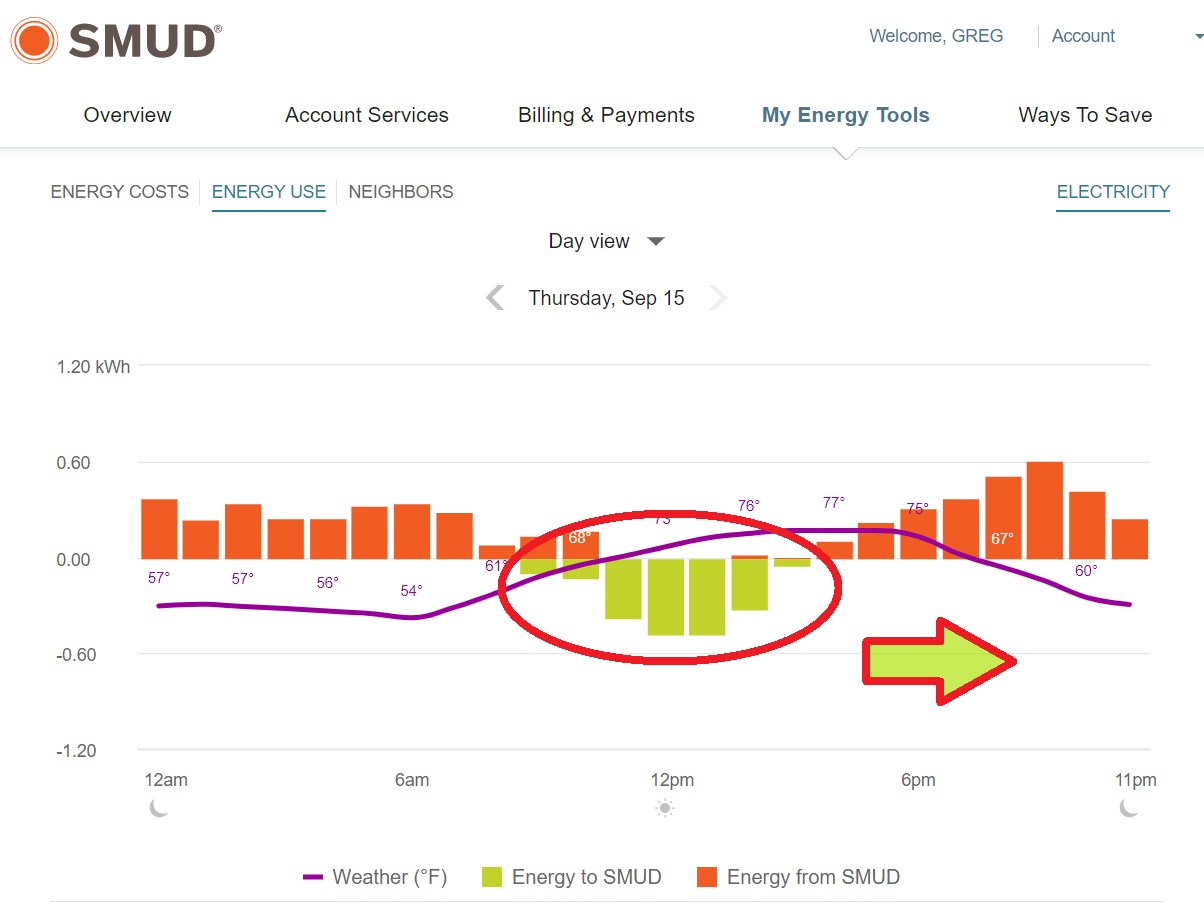The height and width of the screenshot is (917, 1204).
Task: Click the sun icon under 12pm
Action: 665,809
